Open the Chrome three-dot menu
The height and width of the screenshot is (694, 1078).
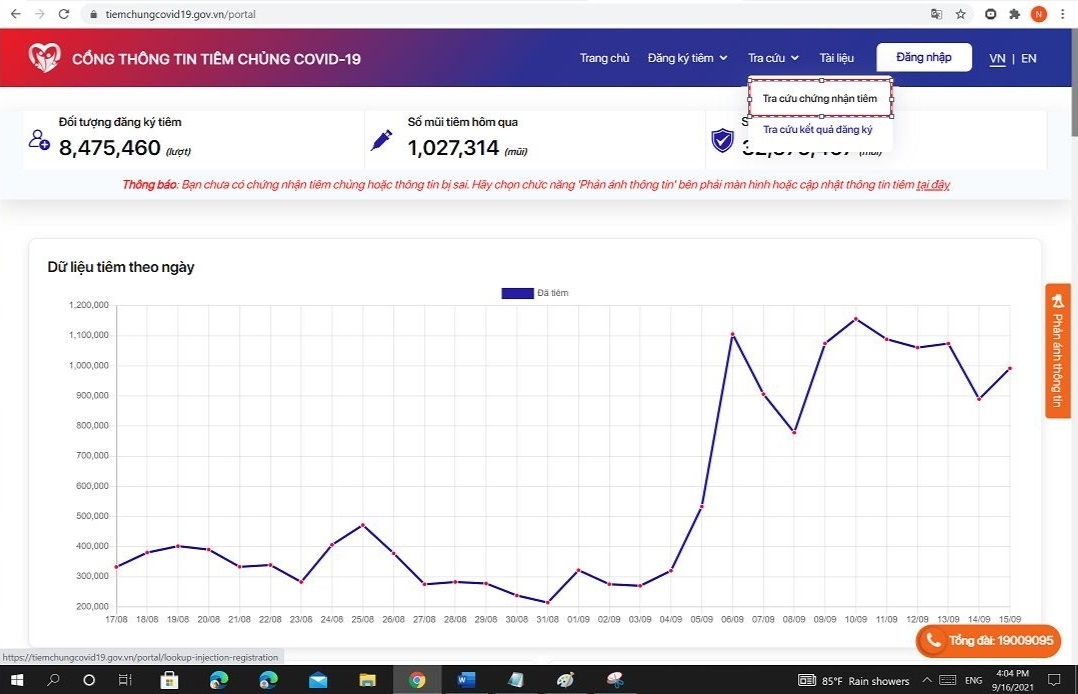pos(1062,14)
